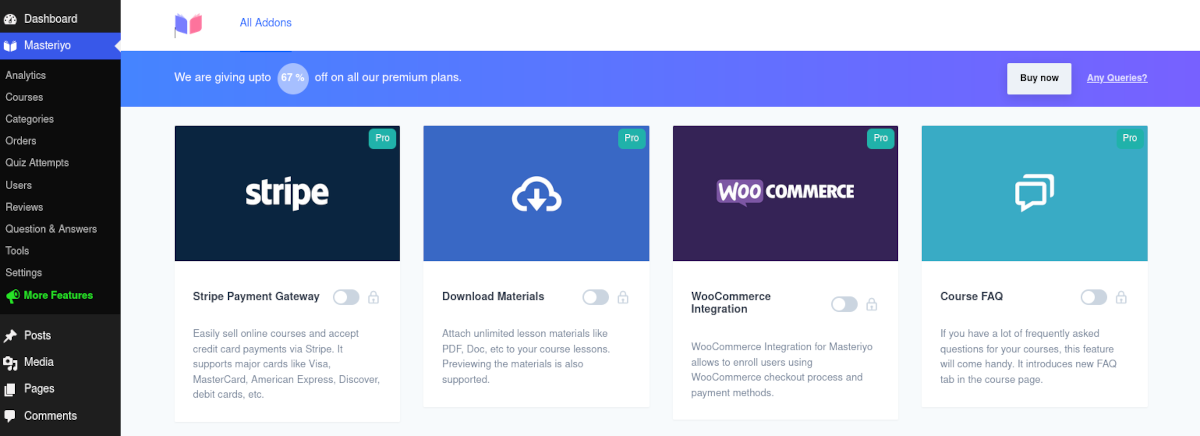Image resolution: width=1200 pixels, height=436 pixels.
Task: Click the Masteriyo book icon in sidebar
Action: pyautogui.click(x=10, y=45)
